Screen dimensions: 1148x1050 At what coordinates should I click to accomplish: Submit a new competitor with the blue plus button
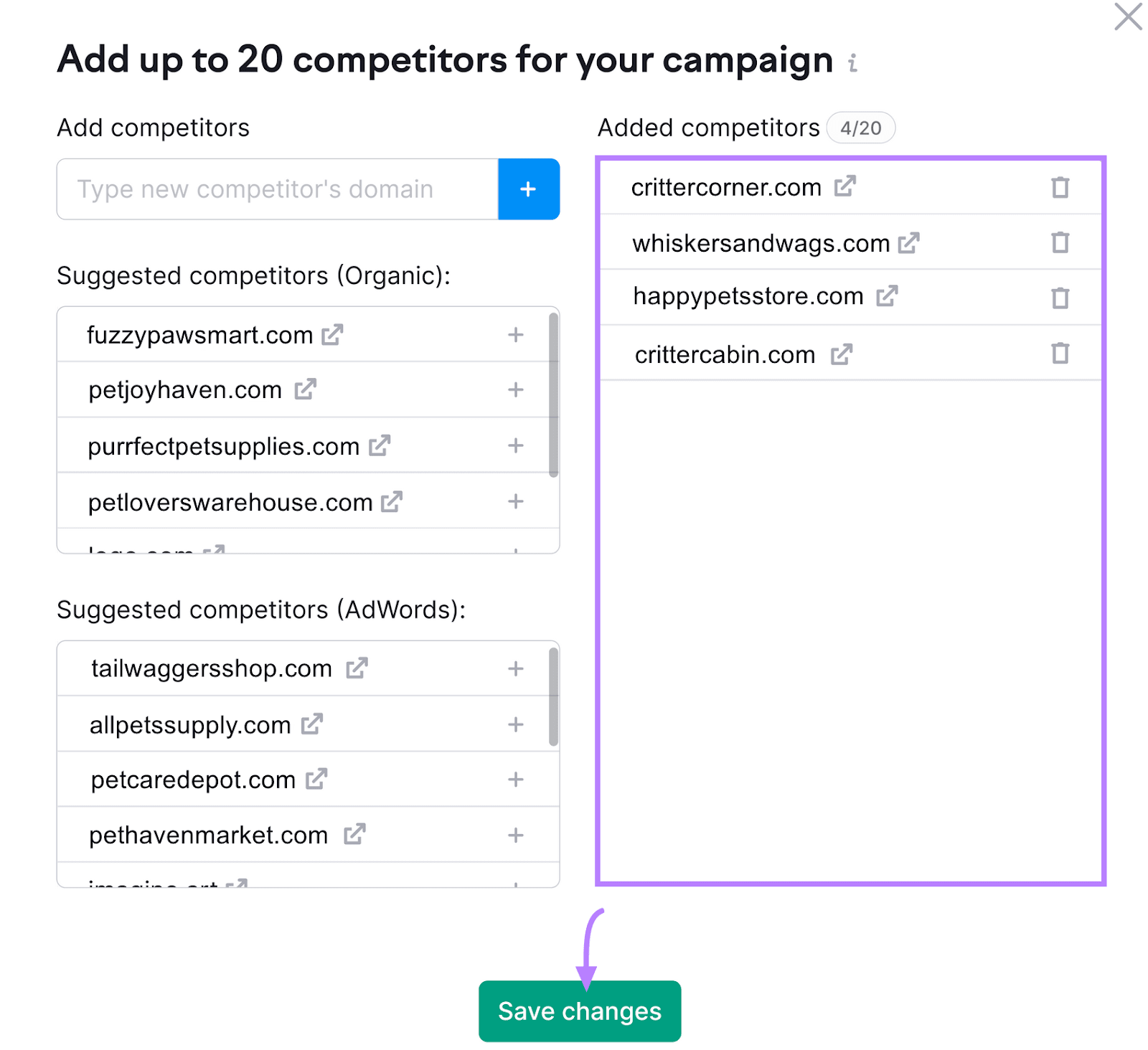pos(528,189)
